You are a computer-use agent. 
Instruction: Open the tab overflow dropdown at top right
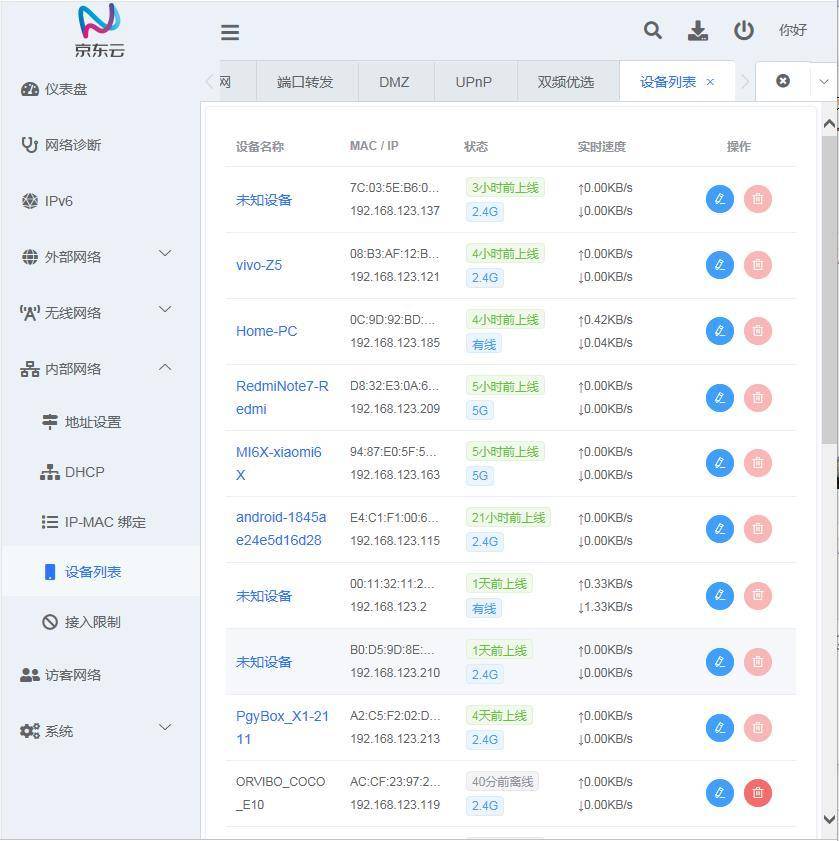coord(822,81)
